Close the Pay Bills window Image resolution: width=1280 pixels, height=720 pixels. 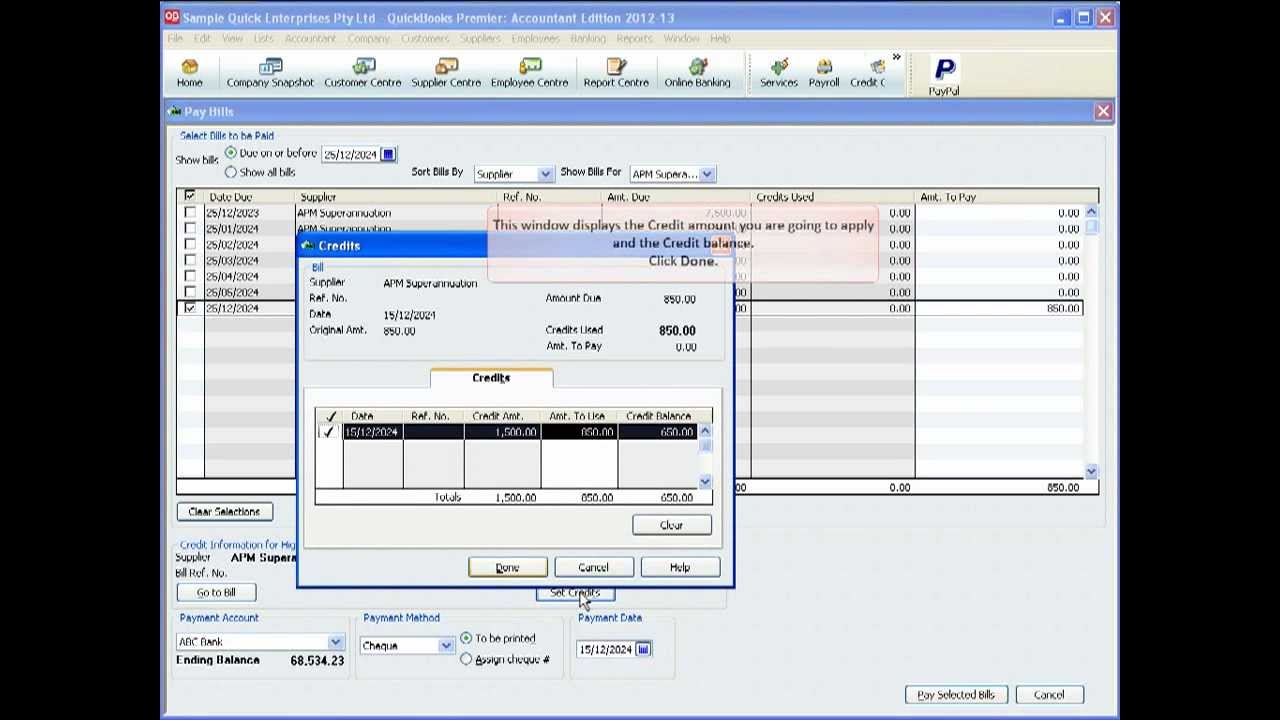(x=1103, y=112)
